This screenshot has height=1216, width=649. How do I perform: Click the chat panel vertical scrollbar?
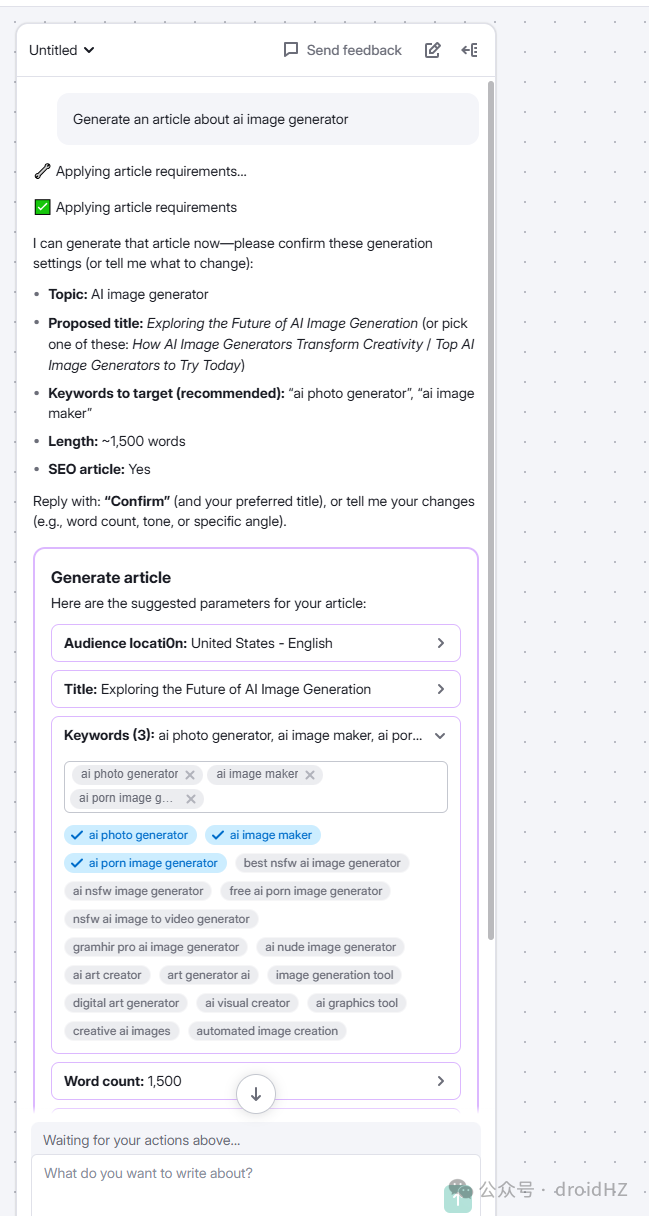click(490, 510)
